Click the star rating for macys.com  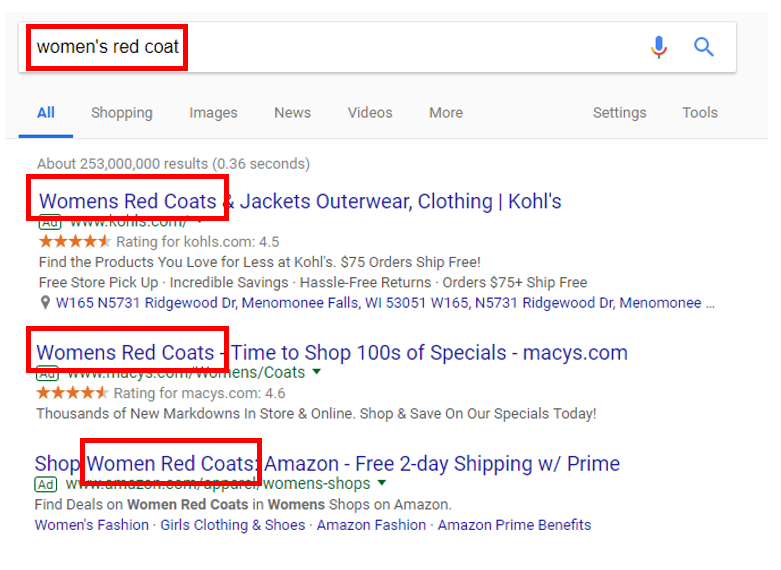pos(72,393)
